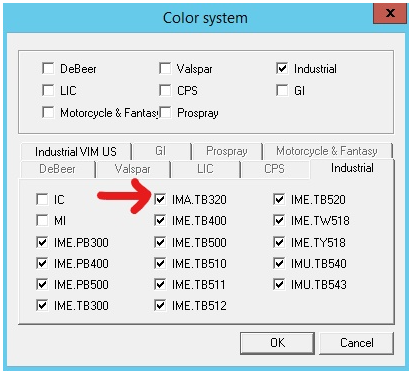Click Cancel to discard changes

(x=357, y=343)
